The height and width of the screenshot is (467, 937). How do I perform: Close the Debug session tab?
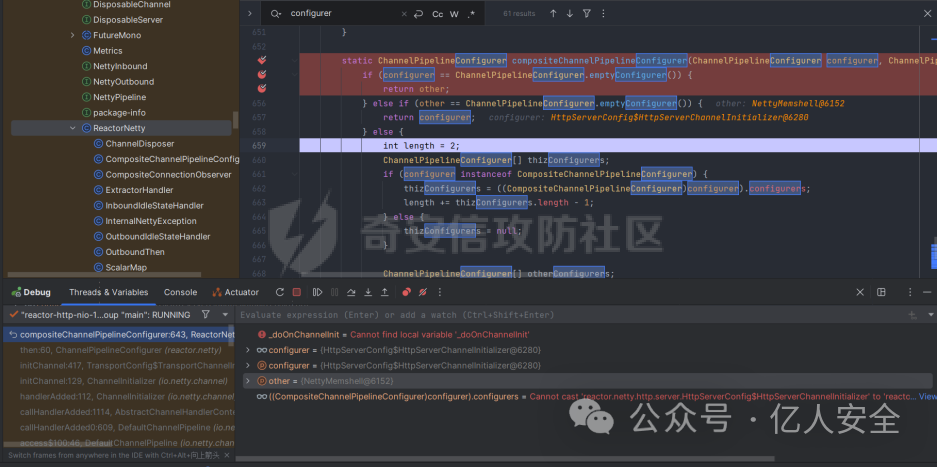(860, 292)
